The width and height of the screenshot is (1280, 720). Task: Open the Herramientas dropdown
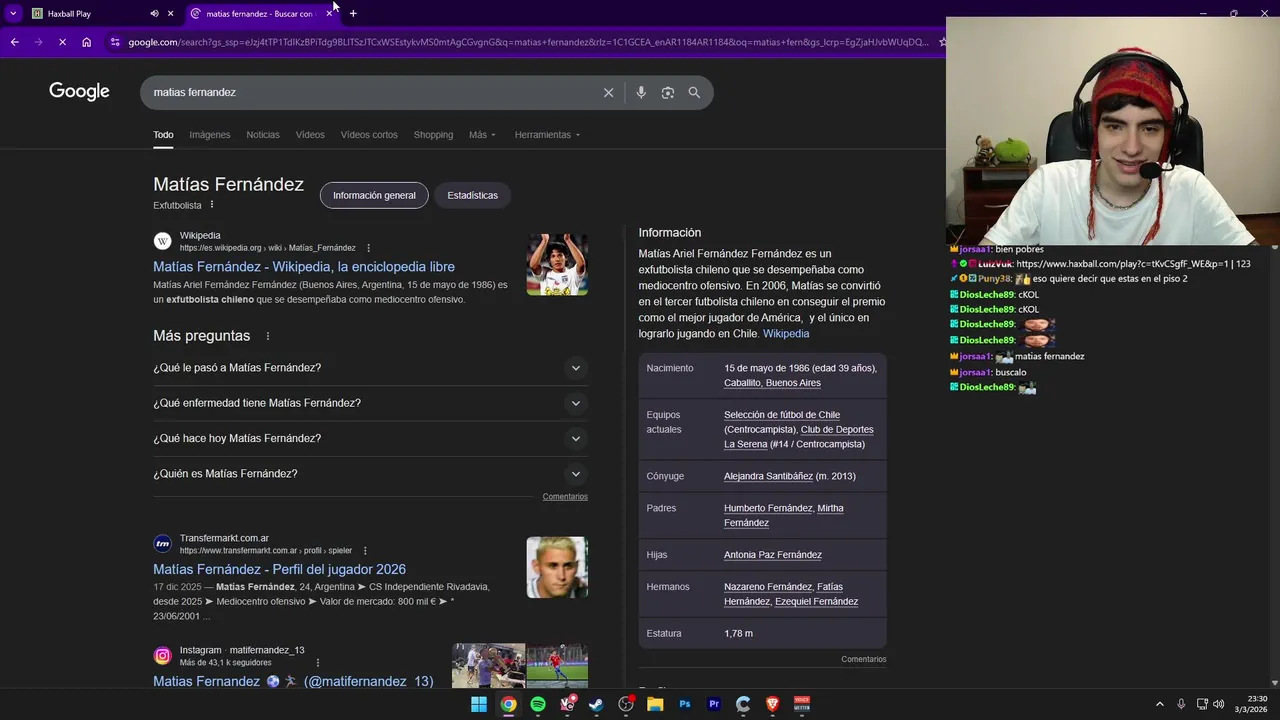click(x=547, y=135)
